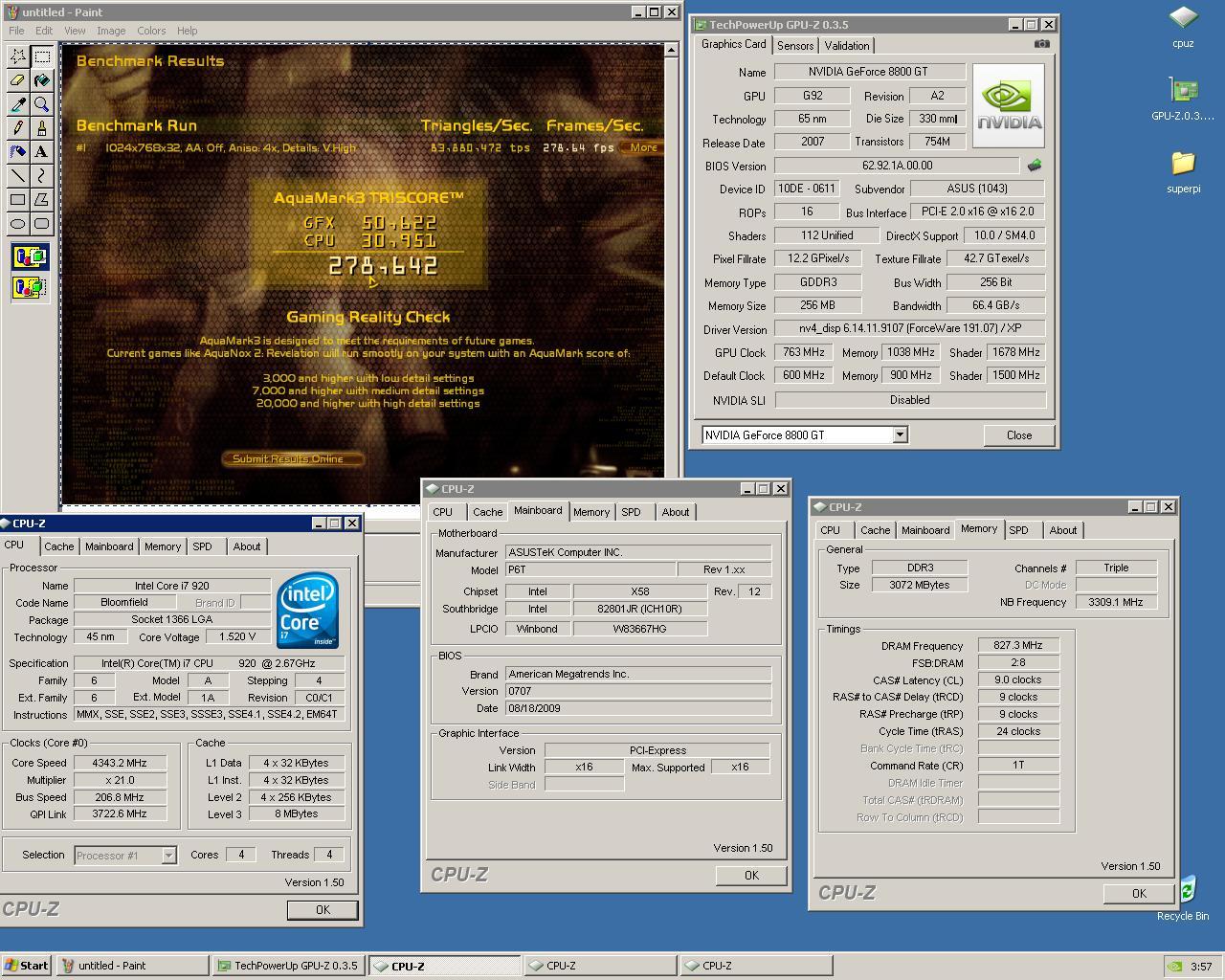The width and height of the screenshot is (1225, 980).
Task: Choose the Ellipse shape tool
Action: [x=17, y=223]
